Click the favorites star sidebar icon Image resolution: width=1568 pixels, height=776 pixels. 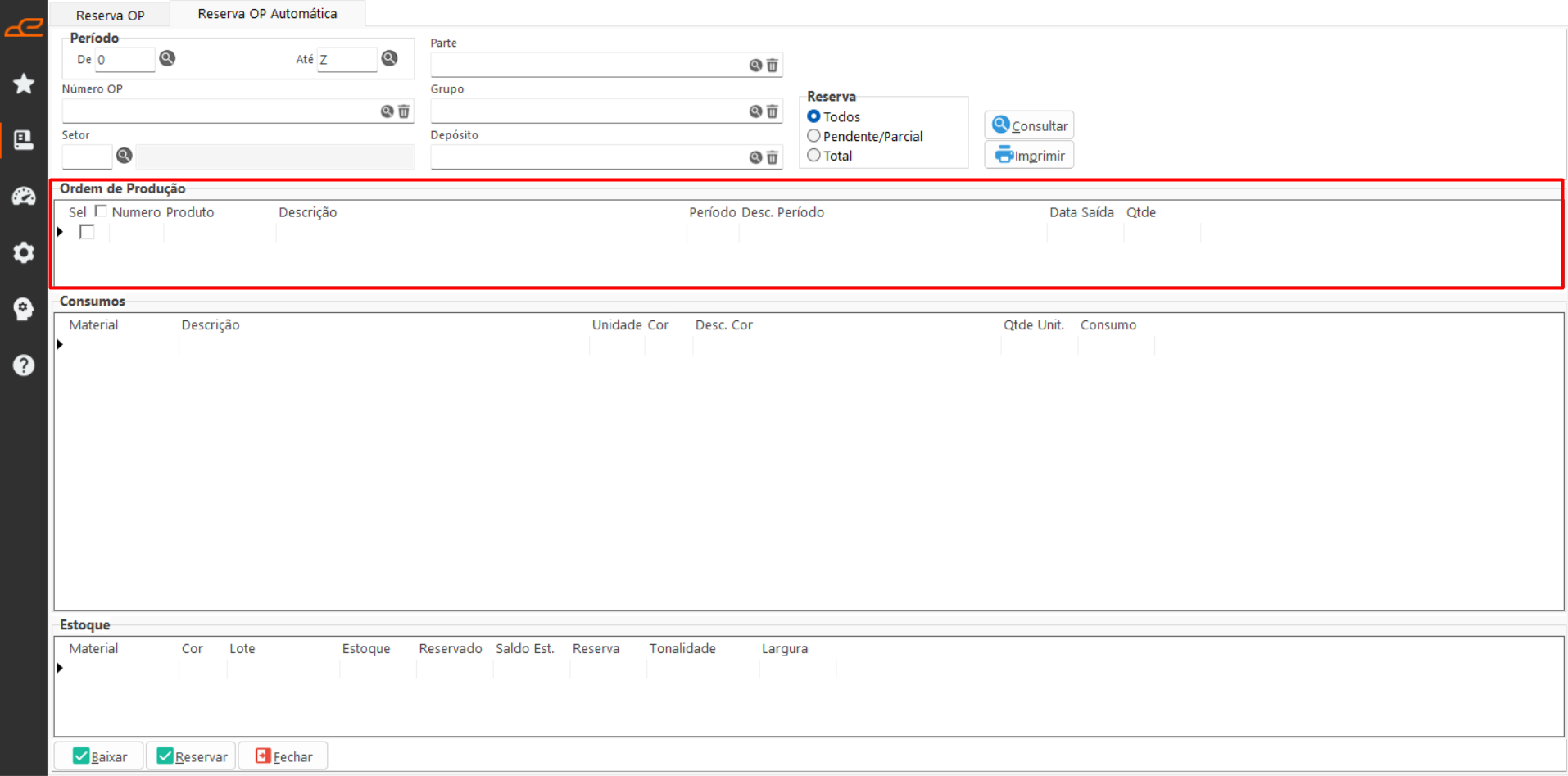click(x=24, y=84)
